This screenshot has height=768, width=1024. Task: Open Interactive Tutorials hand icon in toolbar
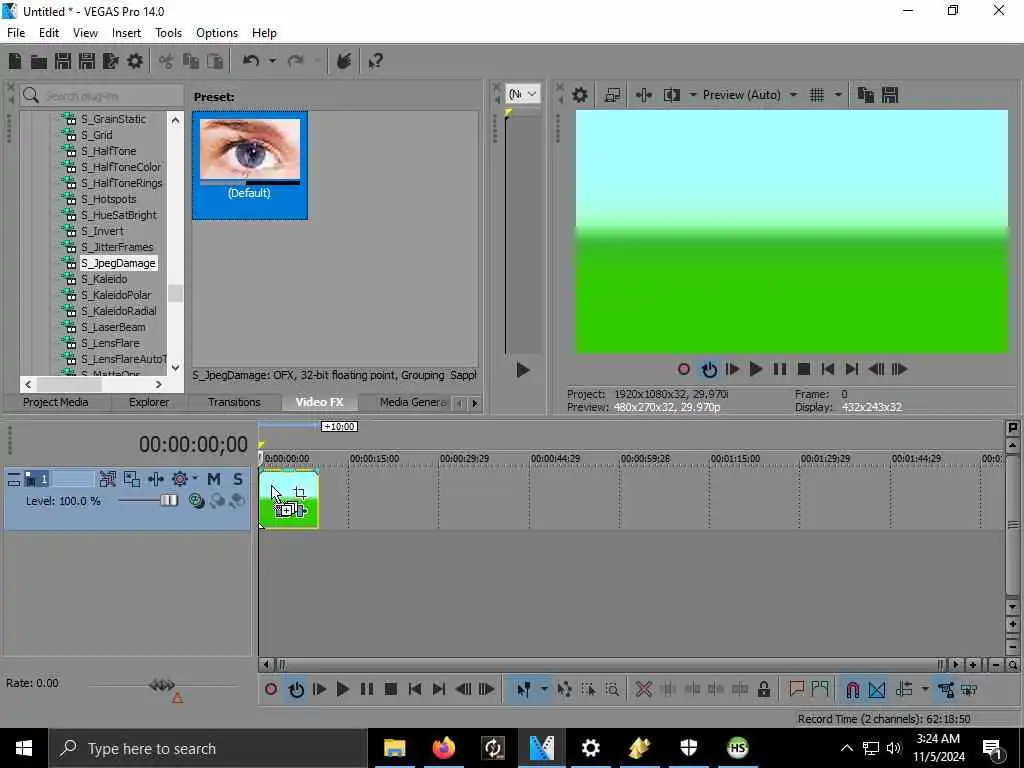click(x=344, y=61)
